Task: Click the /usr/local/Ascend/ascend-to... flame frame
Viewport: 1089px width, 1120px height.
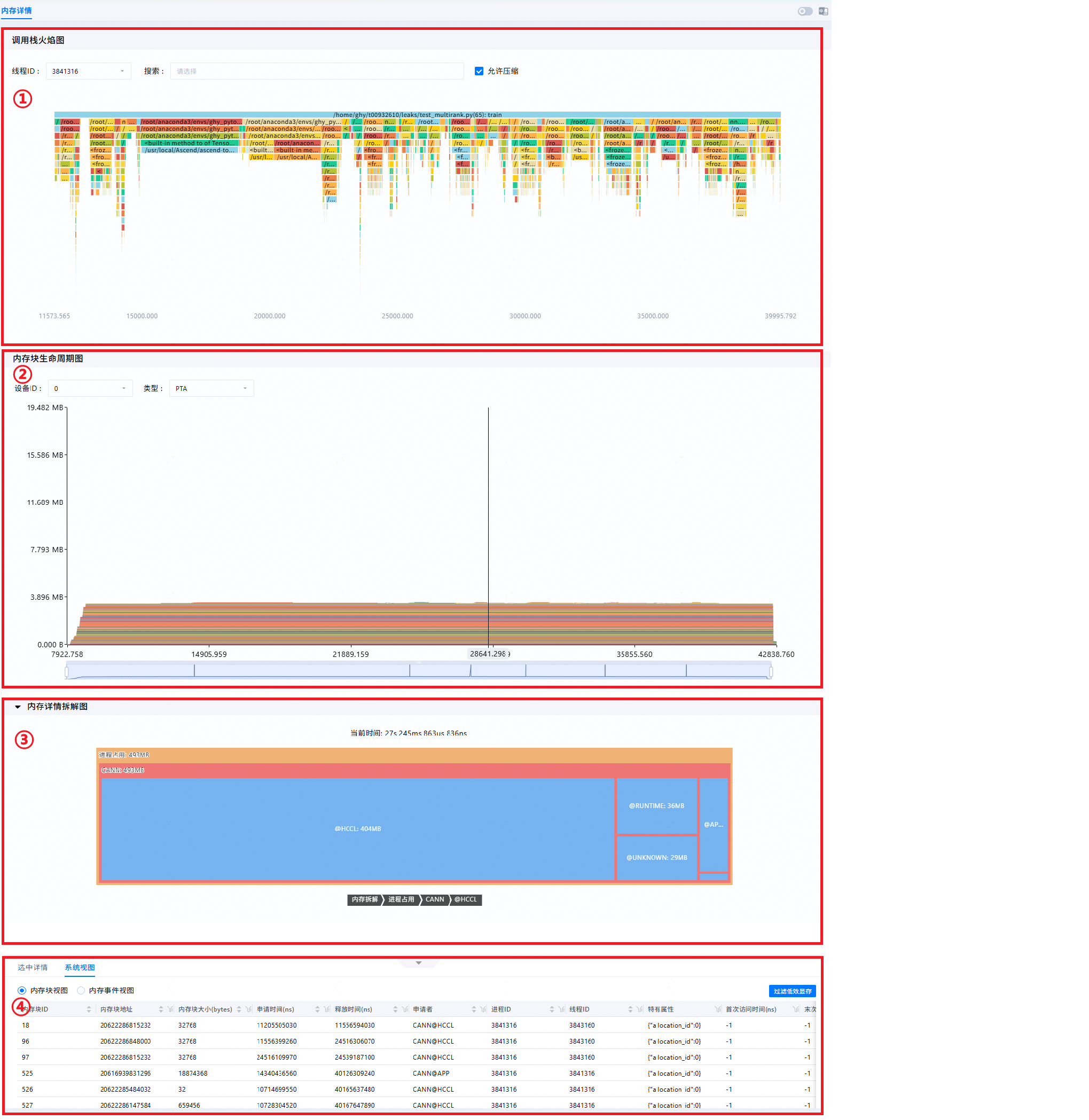Action: [x=190, y=150]
